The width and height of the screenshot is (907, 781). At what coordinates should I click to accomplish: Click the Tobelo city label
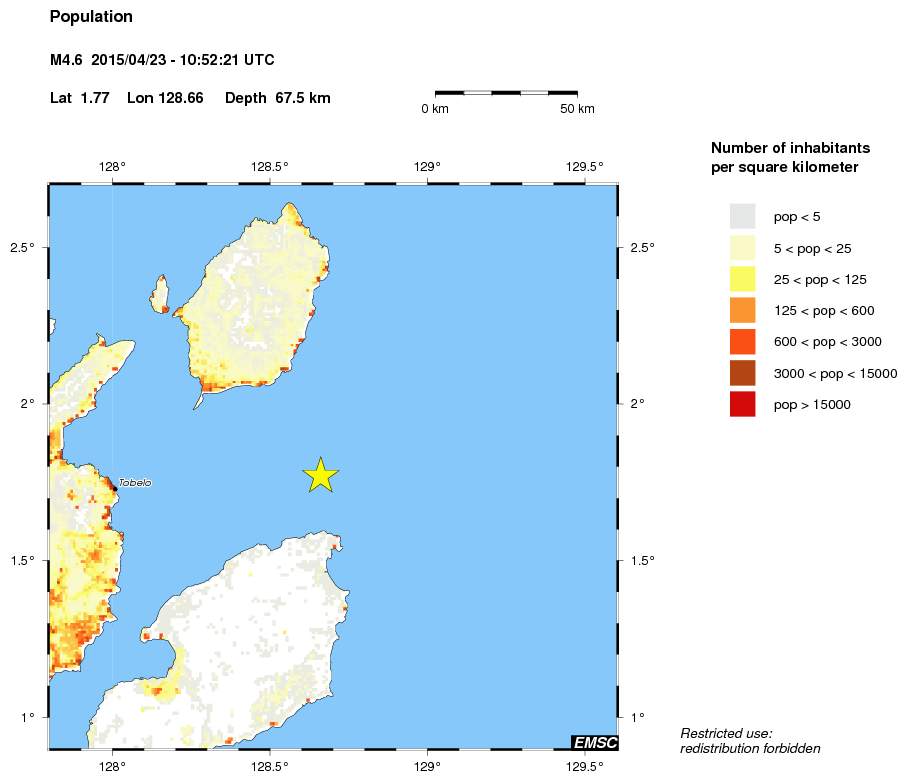[135, 483]
